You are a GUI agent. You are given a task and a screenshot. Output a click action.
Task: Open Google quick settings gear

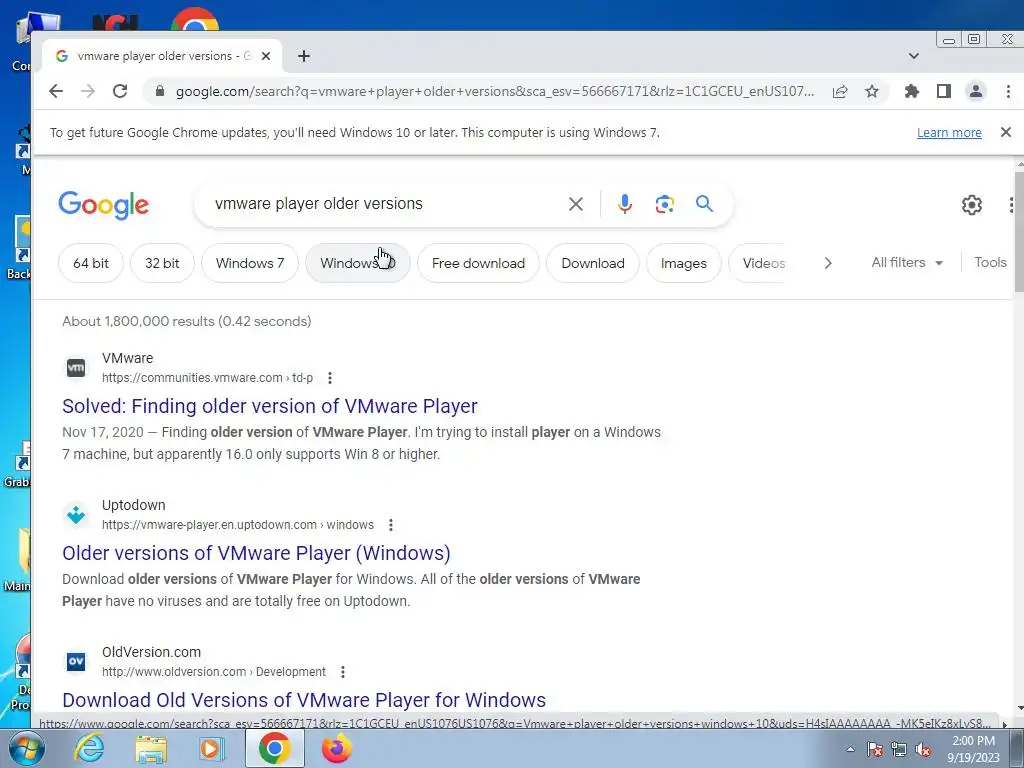(972, 205)
